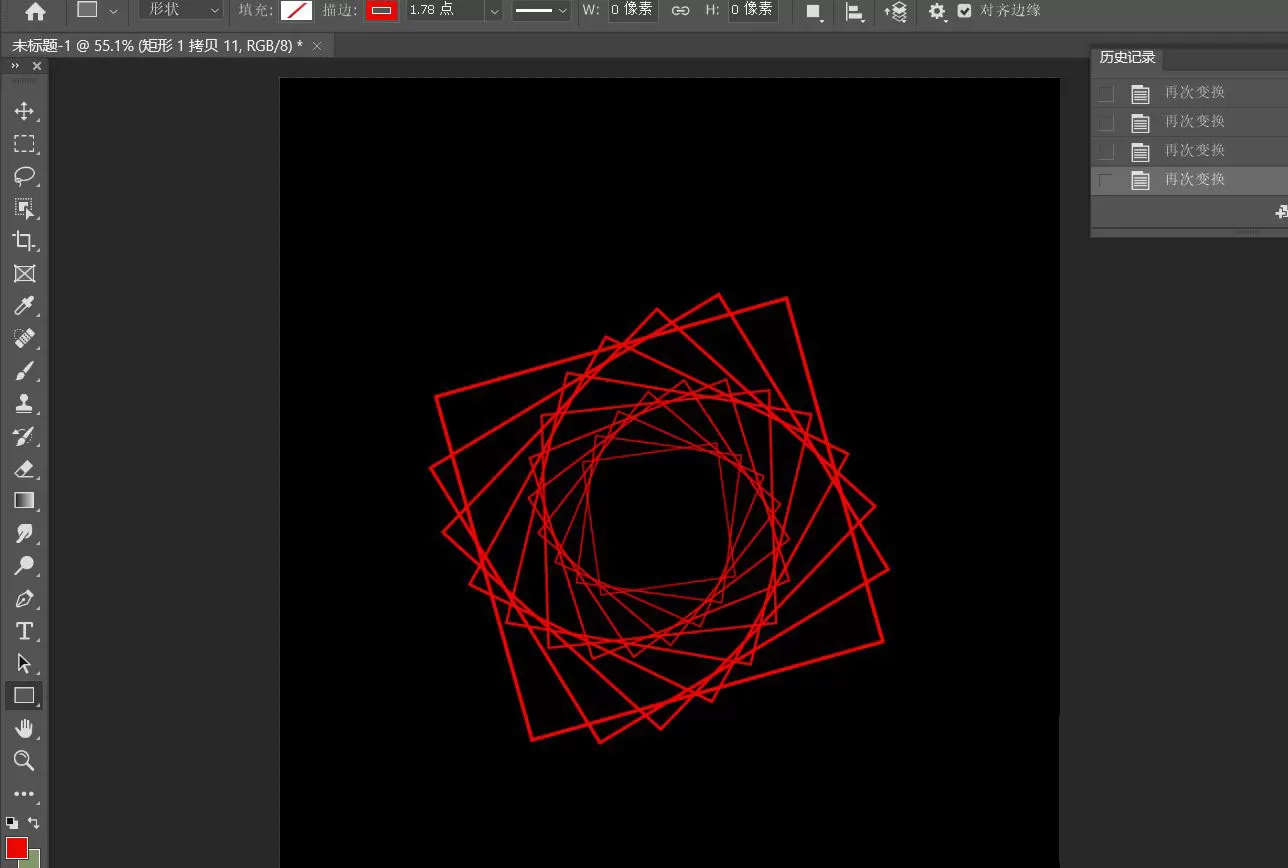Open the stroke width dropdown arrow

point(494,11)
